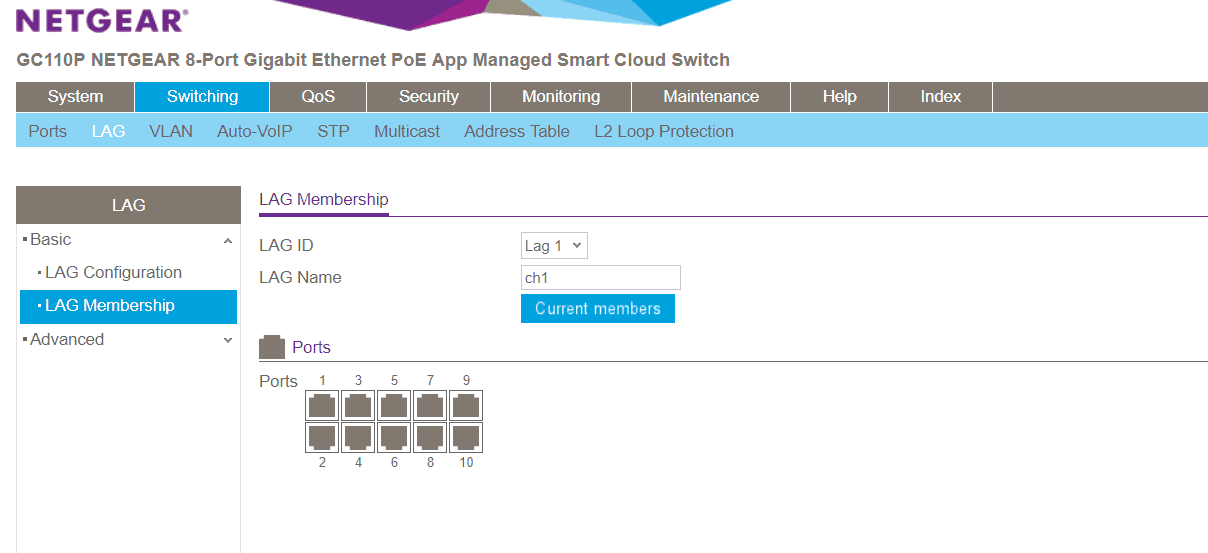Open the L2 Loop Protection submenu
The width and height of the screenshot is (1208, 553).
point(663,131)
